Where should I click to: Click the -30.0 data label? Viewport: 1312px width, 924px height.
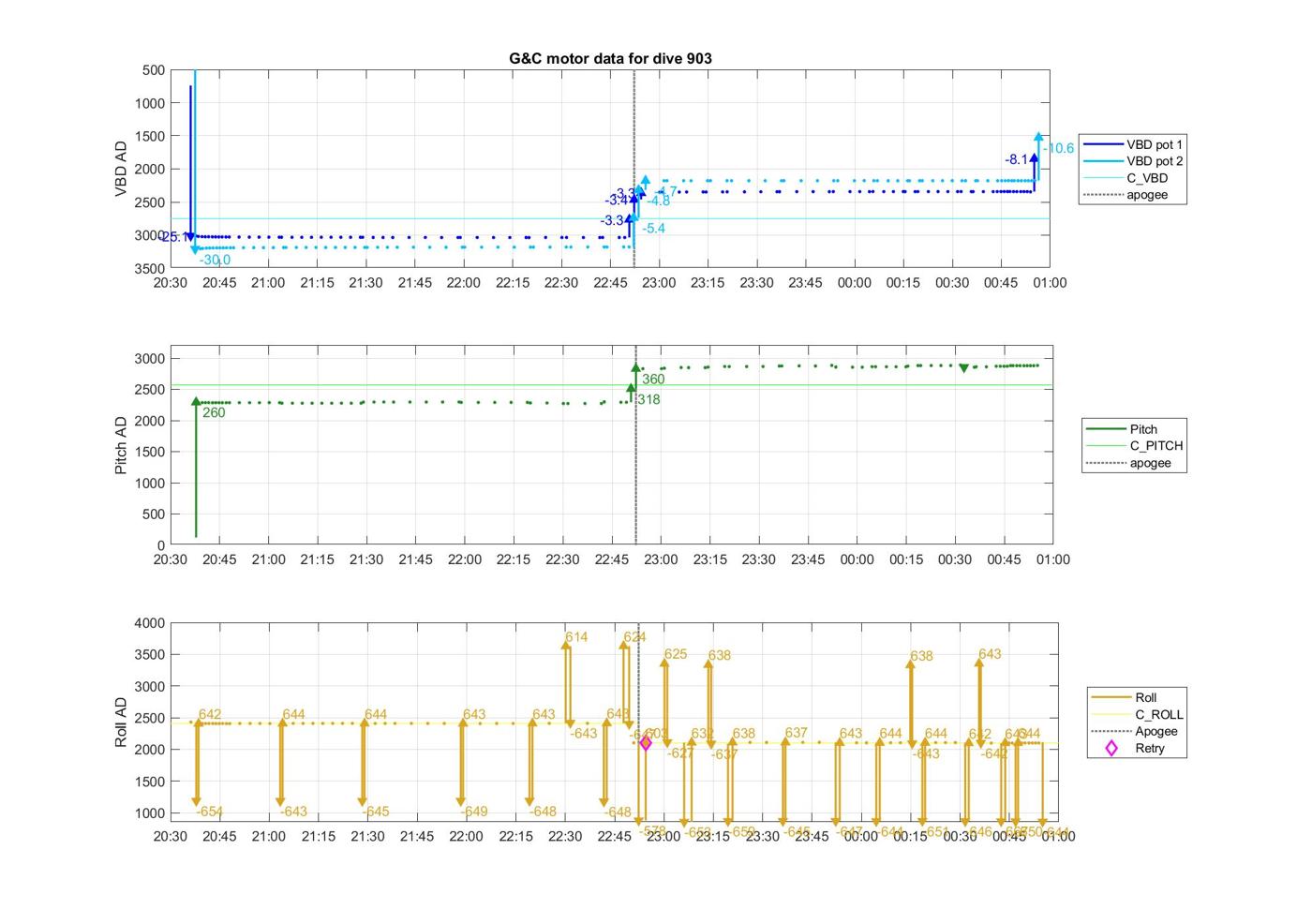(215, 260)
